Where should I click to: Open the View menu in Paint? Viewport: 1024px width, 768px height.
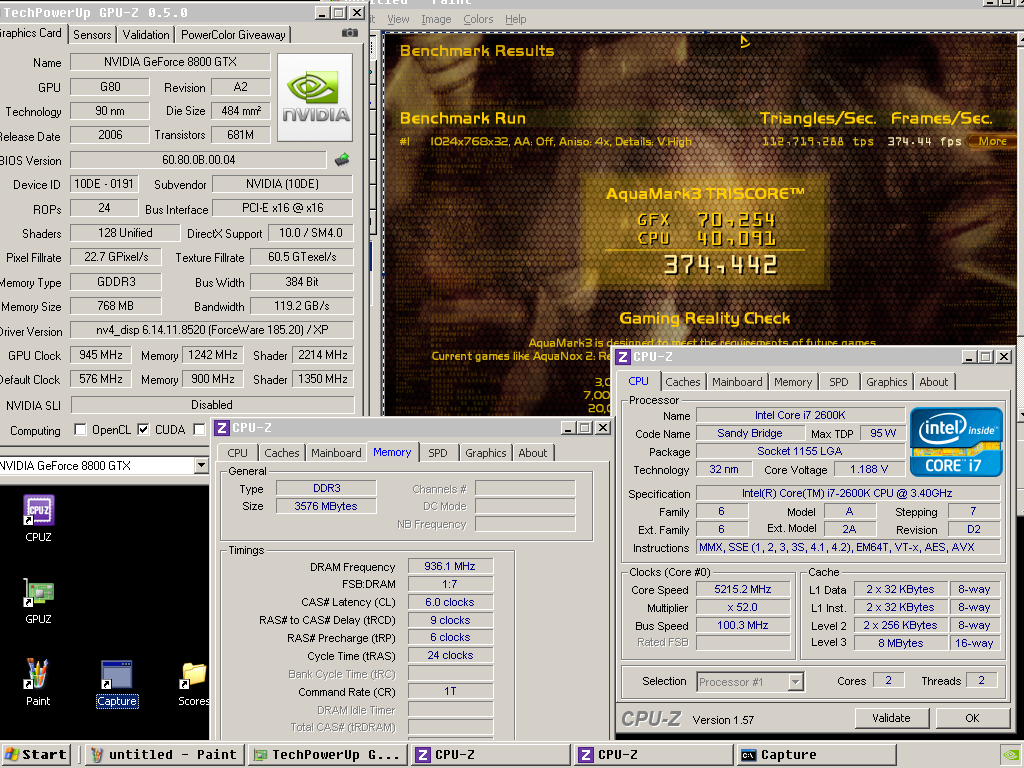[398, 19]
